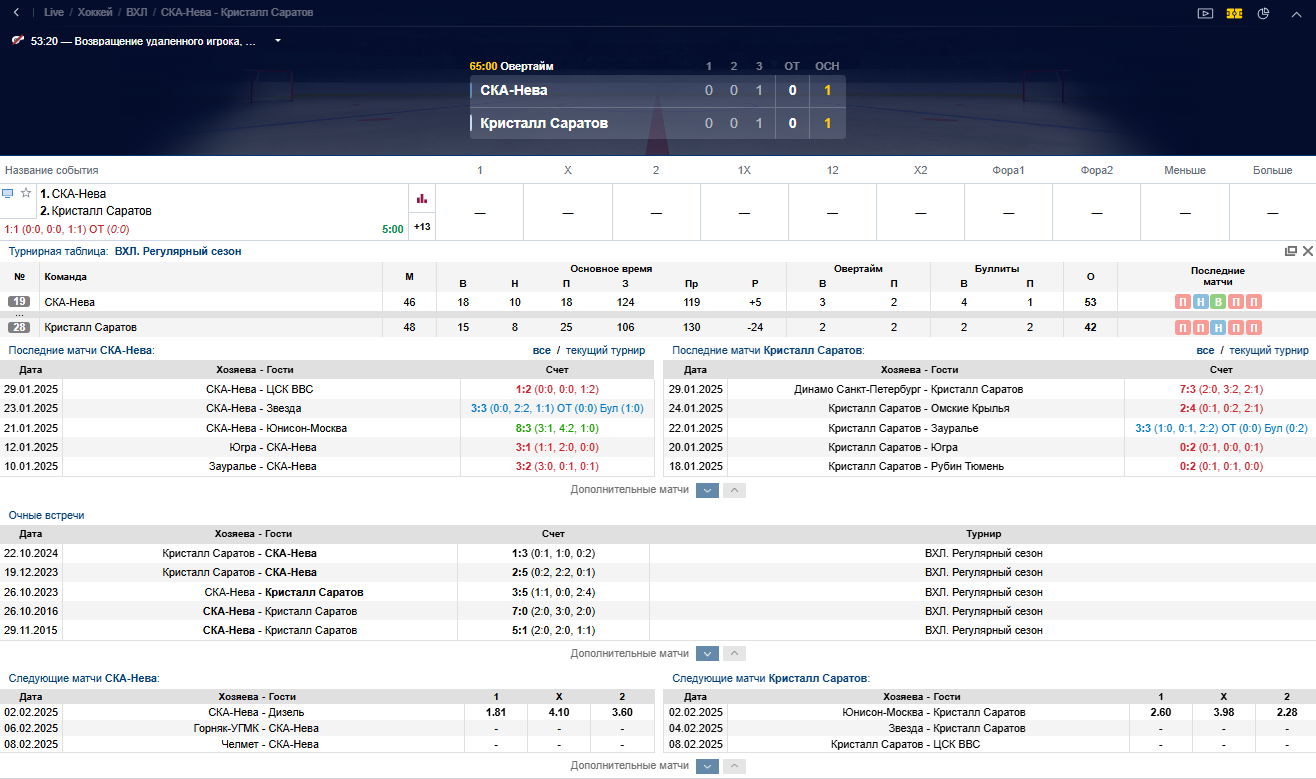Click the hockey puck event icon near 53:20
The width and height of the screenshot is (1316, 779).
18,41
